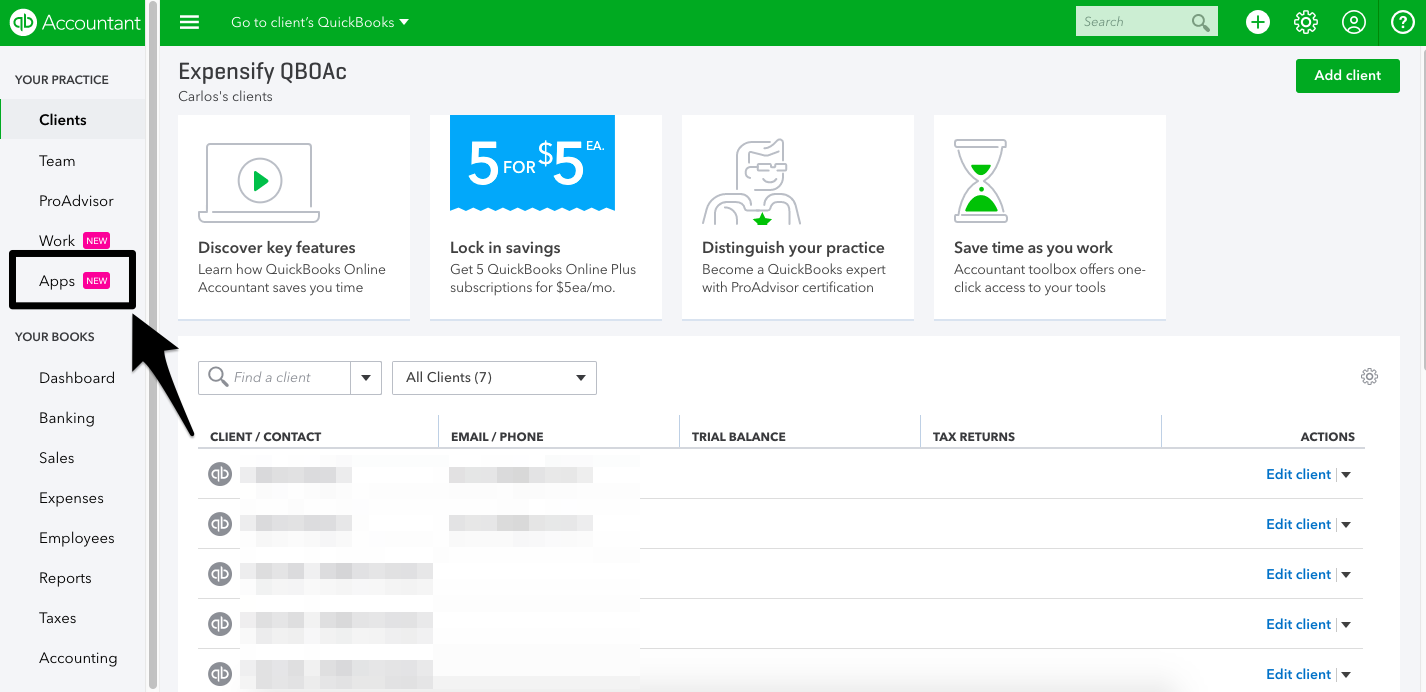Open Banking in the sidebar
The image size is (1426, 692).
tap(67, 418)
